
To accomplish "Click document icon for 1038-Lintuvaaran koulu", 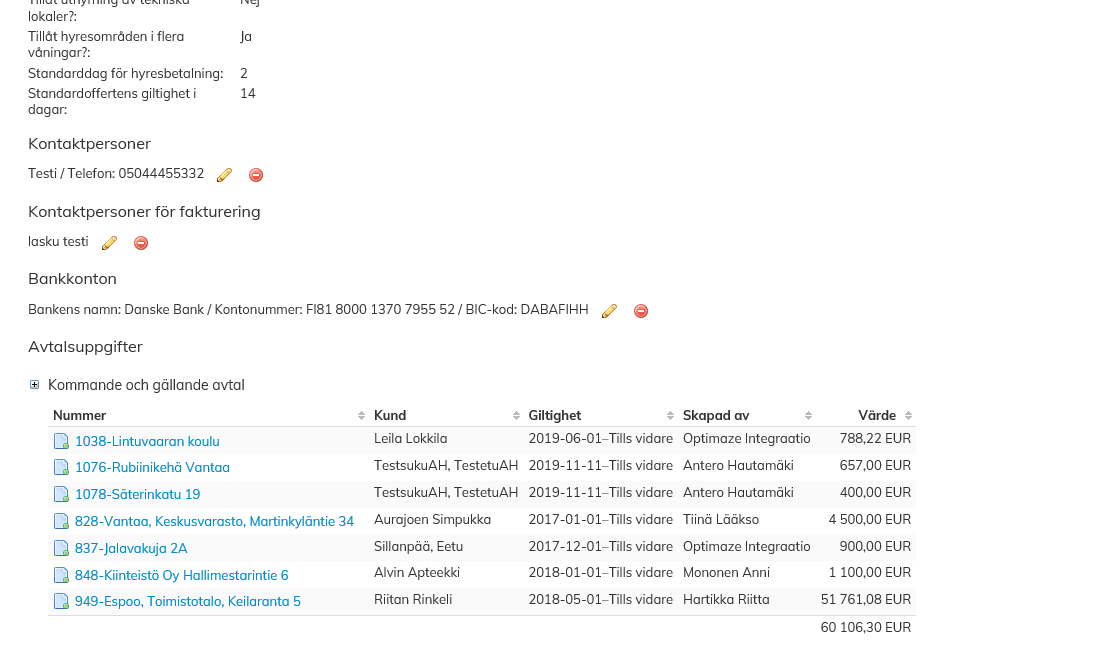I will pos(61,441).
